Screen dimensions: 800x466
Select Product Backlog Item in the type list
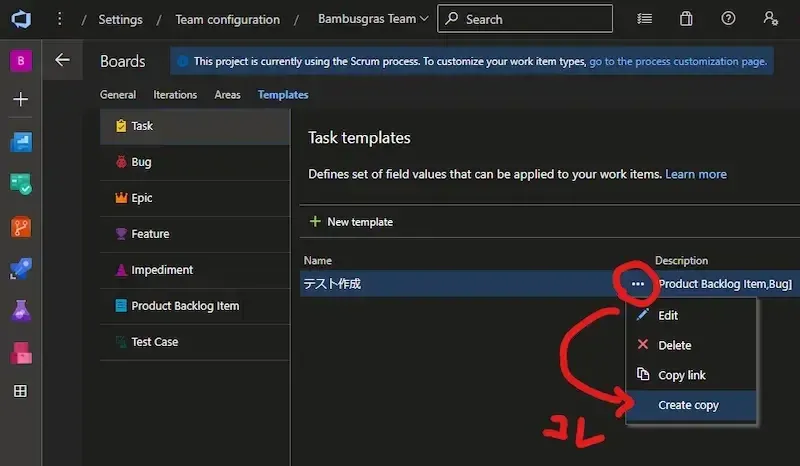185,306
